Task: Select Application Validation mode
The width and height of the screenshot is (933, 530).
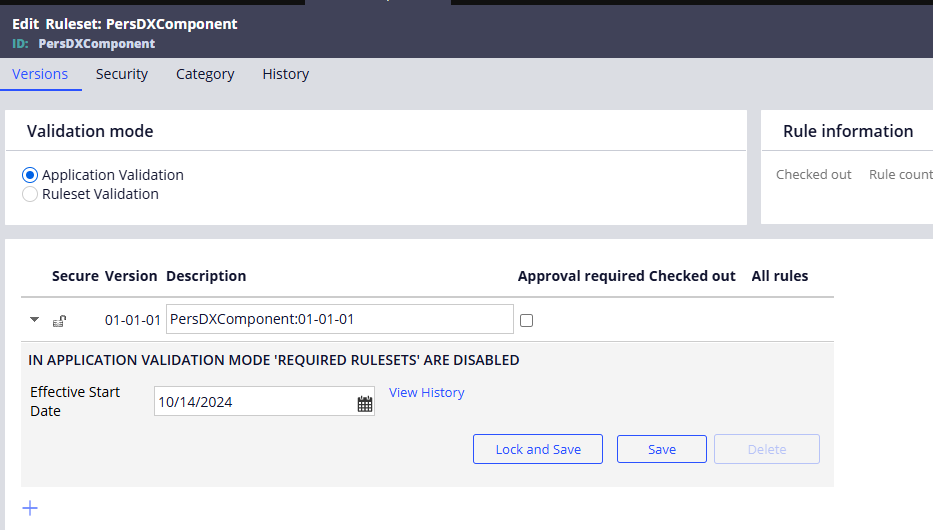Action: point(30,175)
